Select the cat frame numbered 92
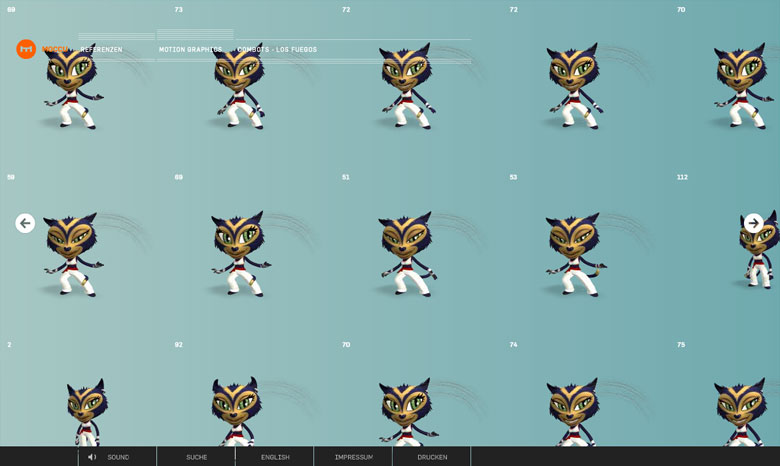 pyautogui.click(x=240, y=410)
